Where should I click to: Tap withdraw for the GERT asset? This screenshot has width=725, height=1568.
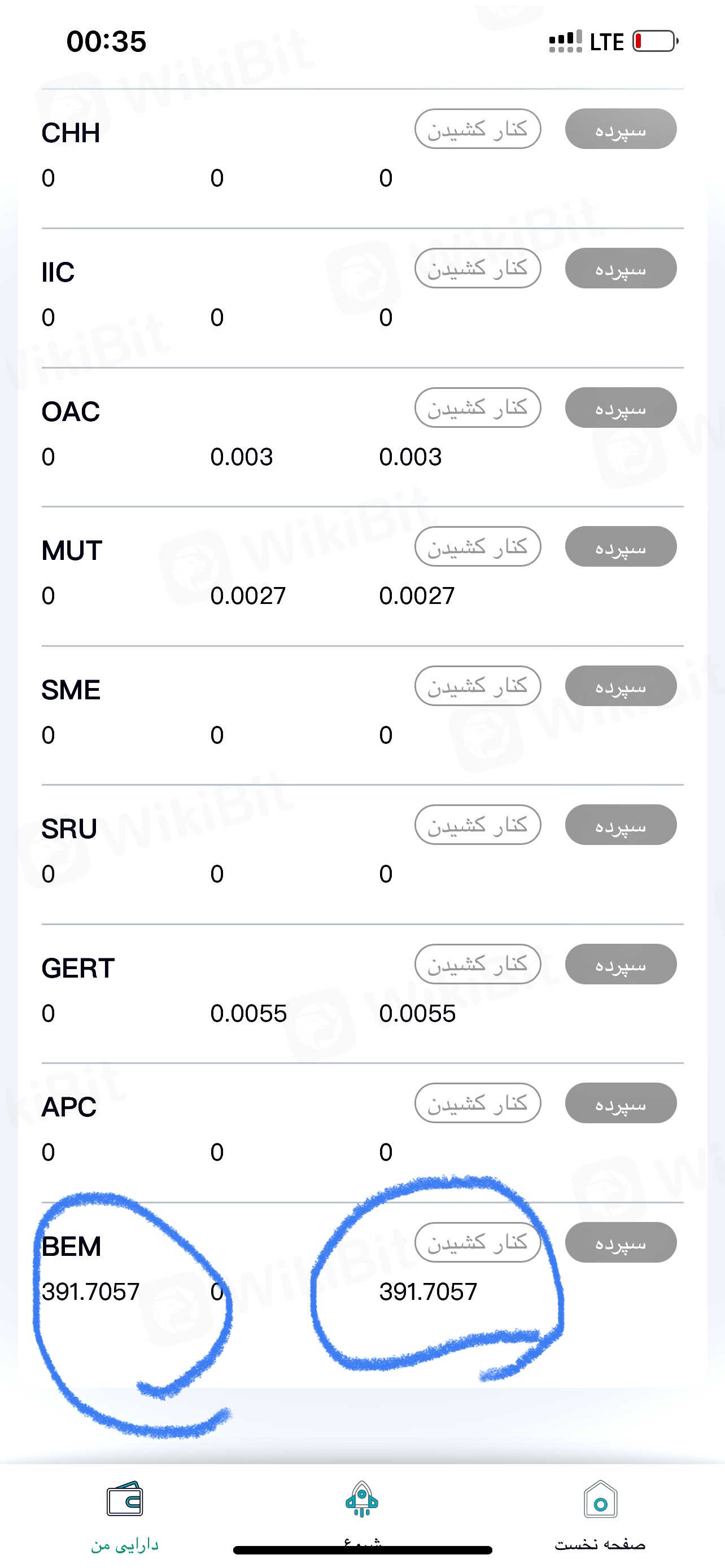[477, 964]
